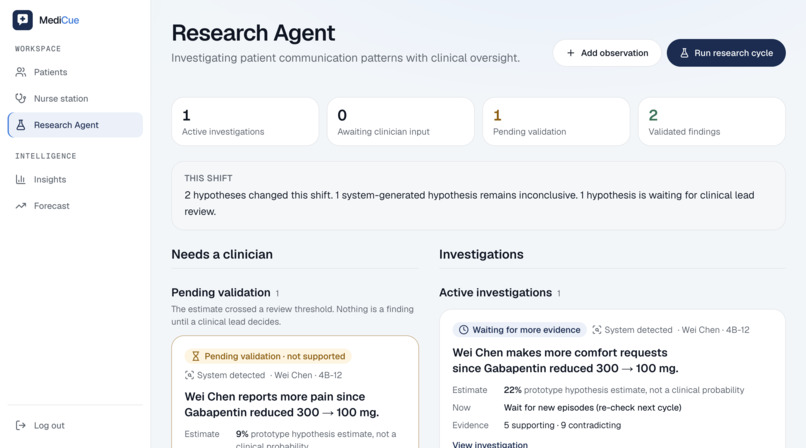Image resolution: width=806 pixels, height=448 pixels.
Task: Click the Insights bar chart icon
Action: 21,179
